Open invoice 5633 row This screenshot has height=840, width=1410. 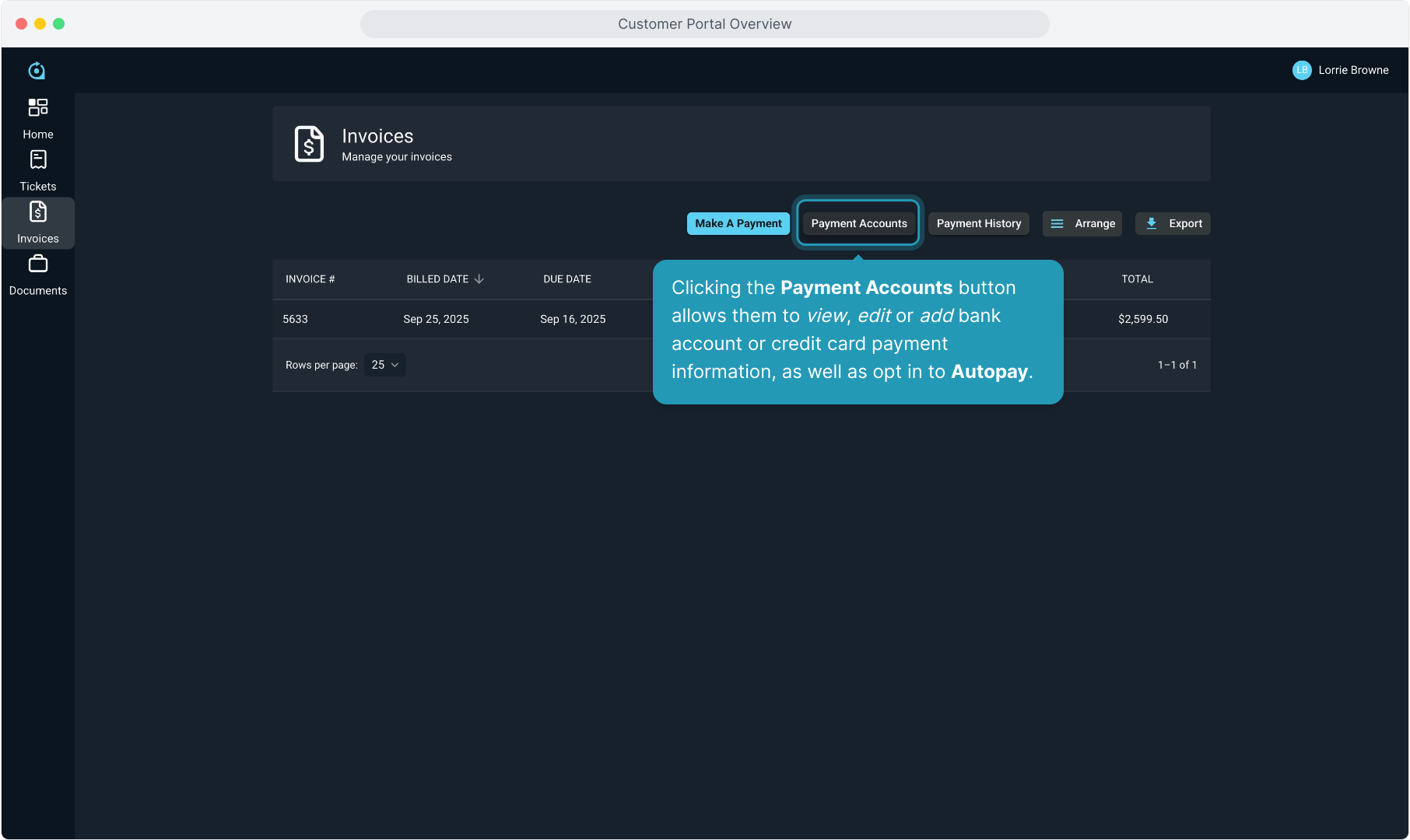point(296,319)
